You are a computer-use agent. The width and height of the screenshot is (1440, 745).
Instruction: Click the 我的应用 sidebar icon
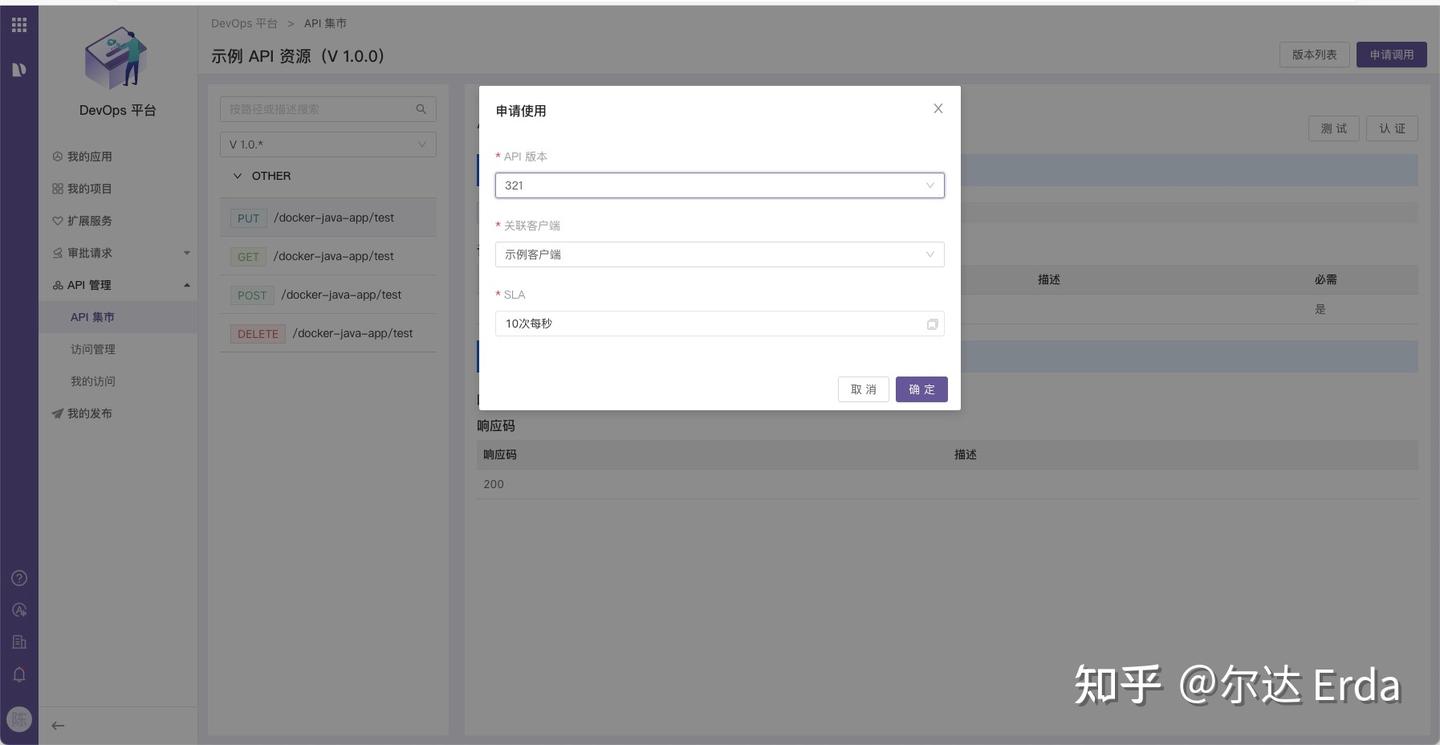pos(57,156)
